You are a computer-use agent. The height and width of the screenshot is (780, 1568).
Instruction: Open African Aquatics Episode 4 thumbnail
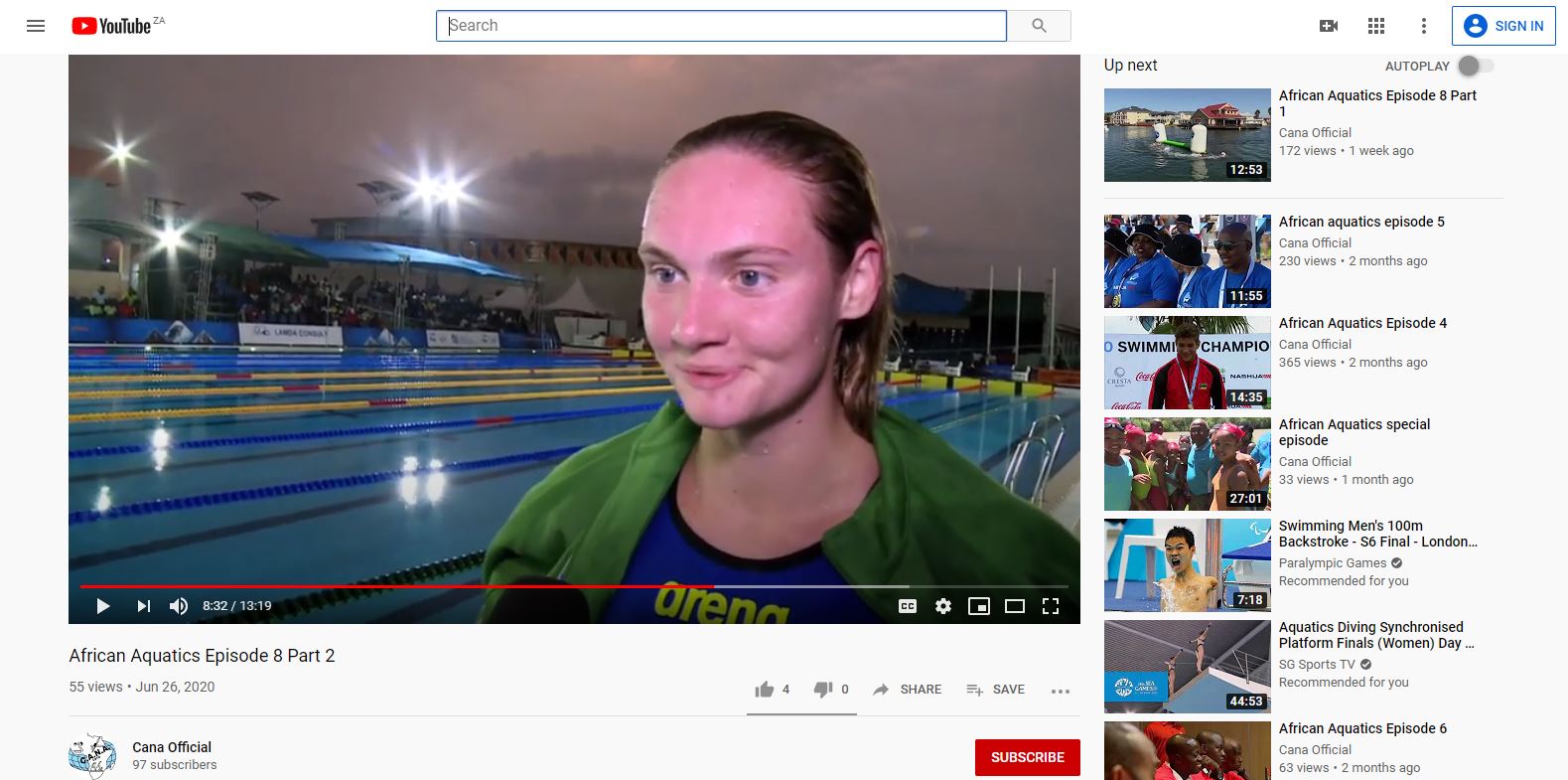click(x=1188, y=363)
